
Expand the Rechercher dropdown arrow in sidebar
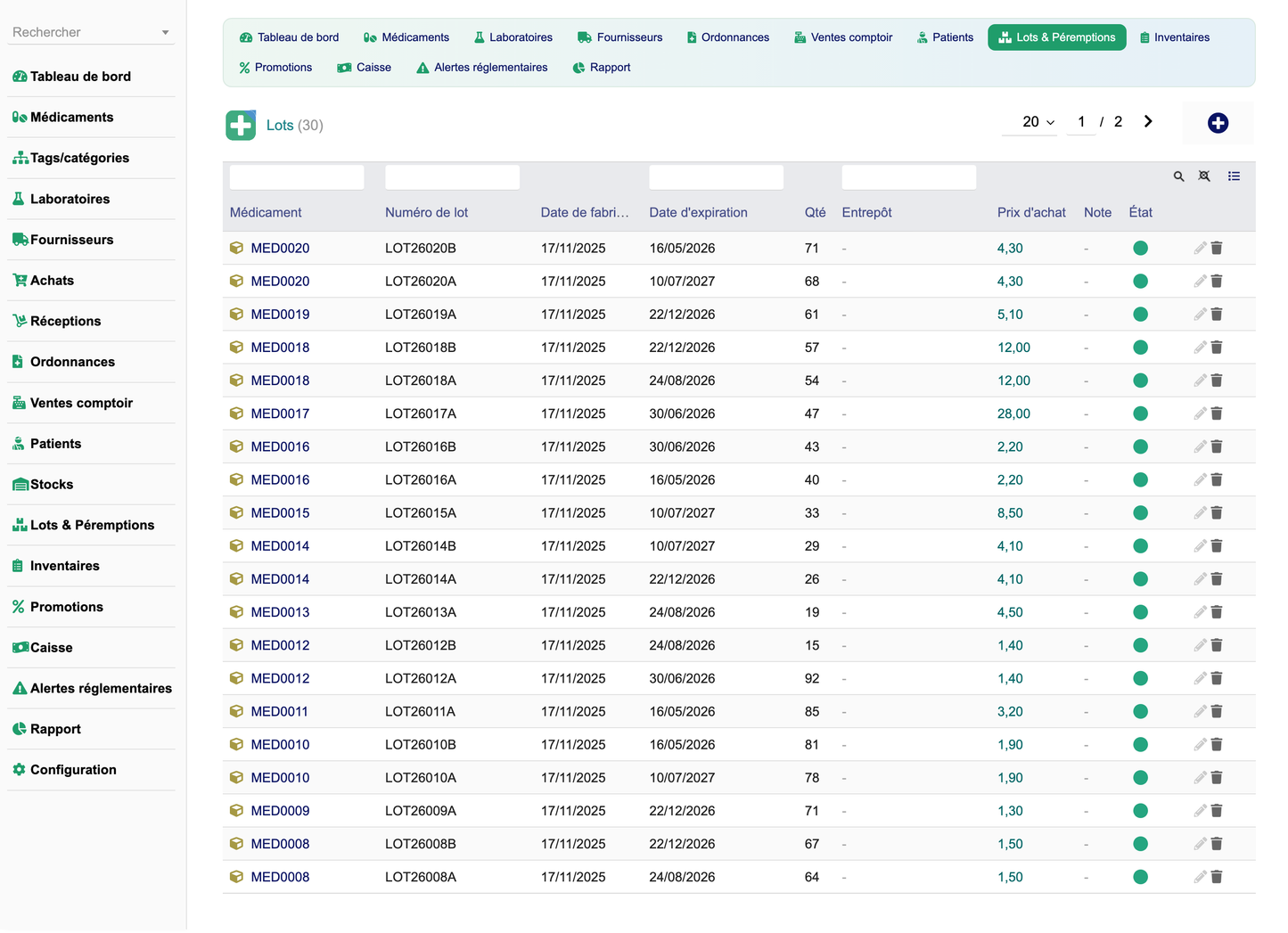pyautogui.click(x=165, y=33)
